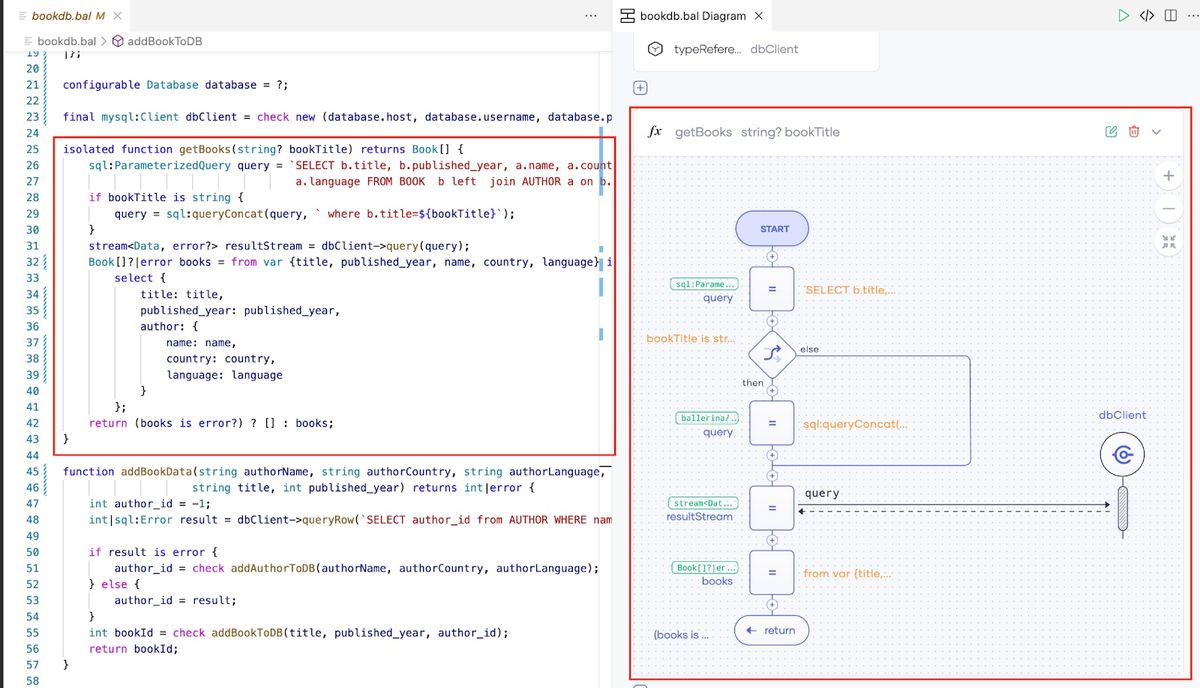
Task: Run the Ballerina program with play icon
Action: pyautogui.click(x=1124, y=16)
